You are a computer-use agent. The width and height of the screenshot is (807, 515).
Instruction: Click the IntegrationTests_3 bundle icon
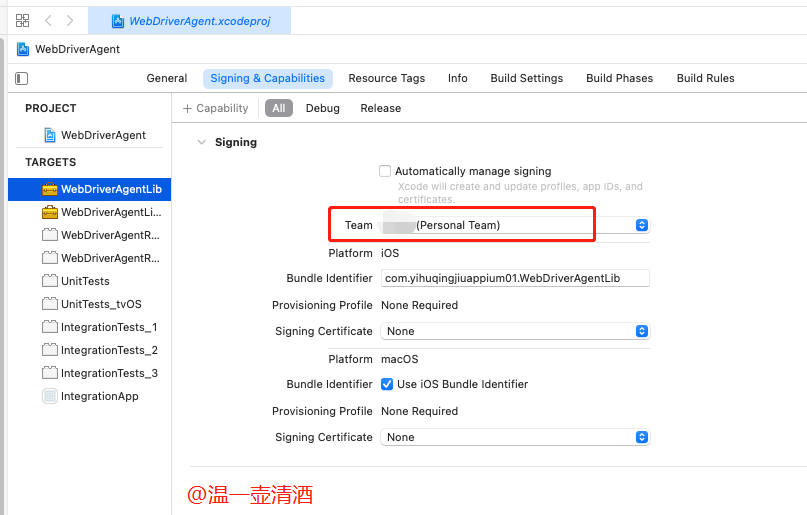point(50,373)
